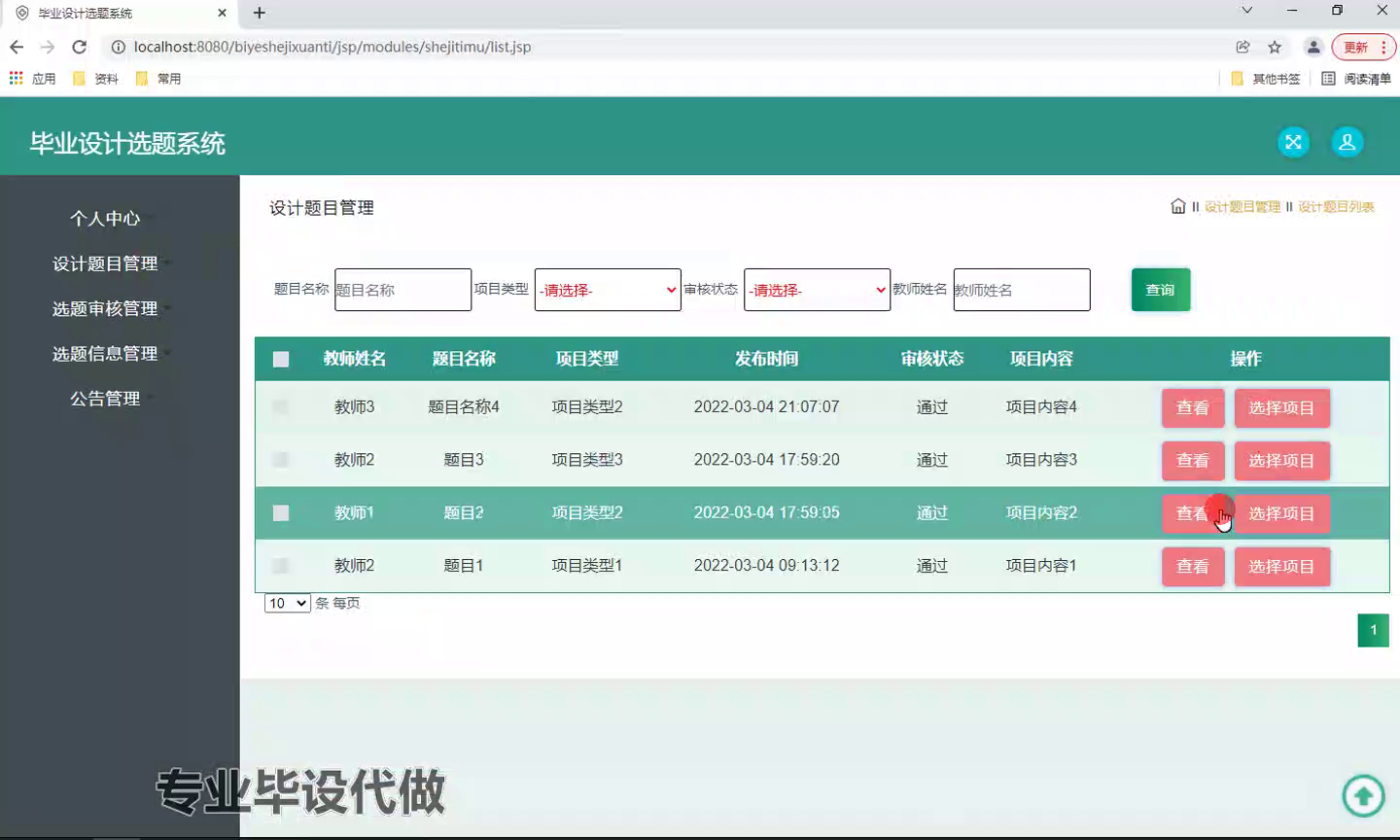Image resolution: width=1400 pixels, height=840 pixels.
Task: Click 查看 for 题目3 row
Action: point(1193,460)
